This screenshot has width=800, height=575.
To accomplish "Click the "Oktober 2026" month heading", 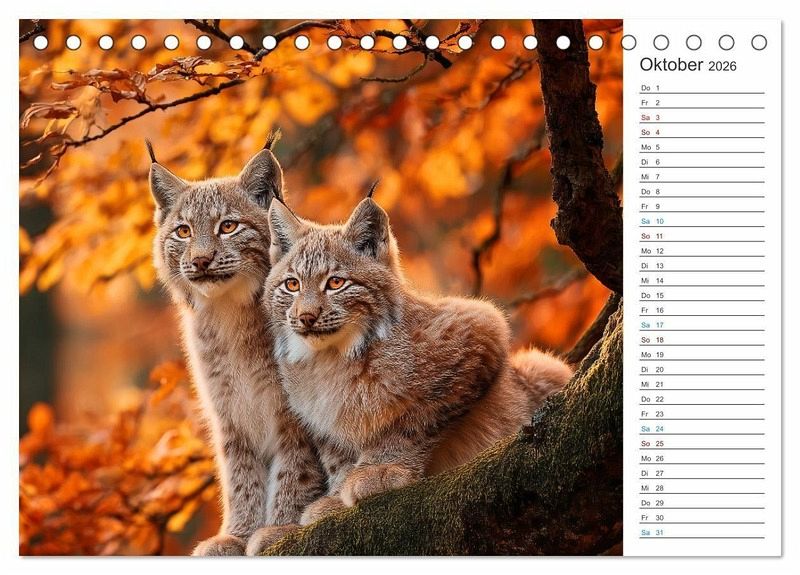I will (688, 65).
